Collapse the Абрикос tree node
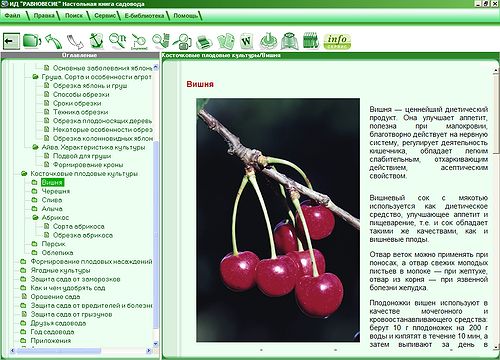The image size is (500, 360). (x=35, y=218)
